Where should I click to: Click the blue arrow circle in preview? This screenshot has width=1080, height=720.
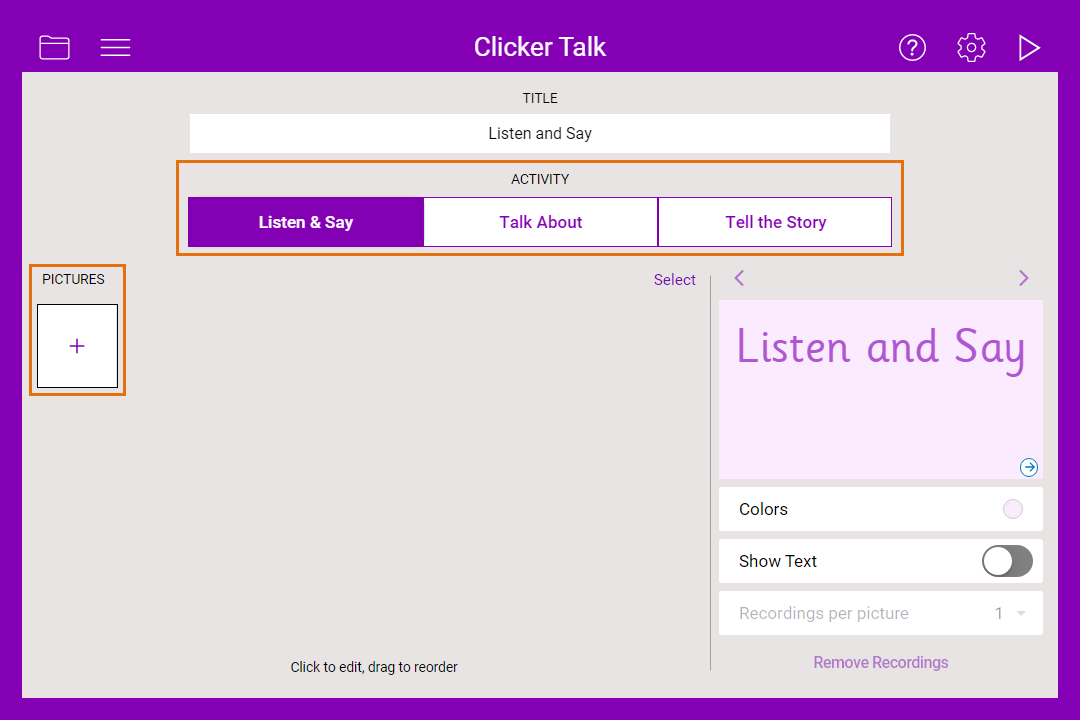coord(1028,467)
